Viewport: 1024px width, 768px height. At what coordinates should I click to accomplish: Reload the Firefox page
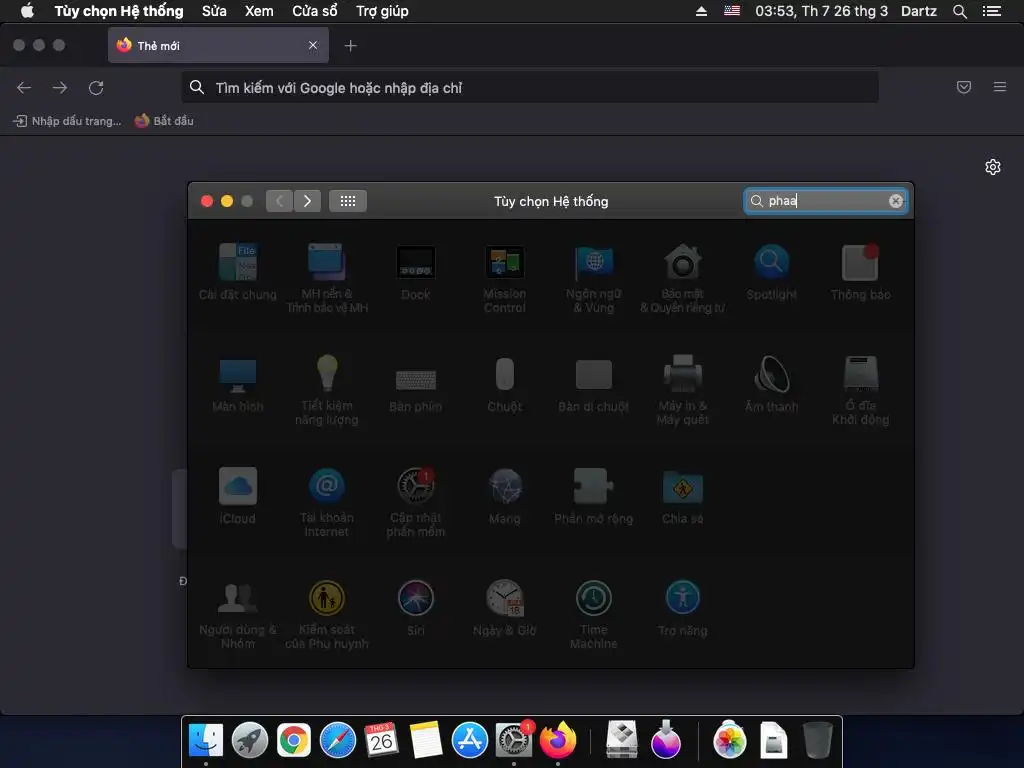[96, 88]
